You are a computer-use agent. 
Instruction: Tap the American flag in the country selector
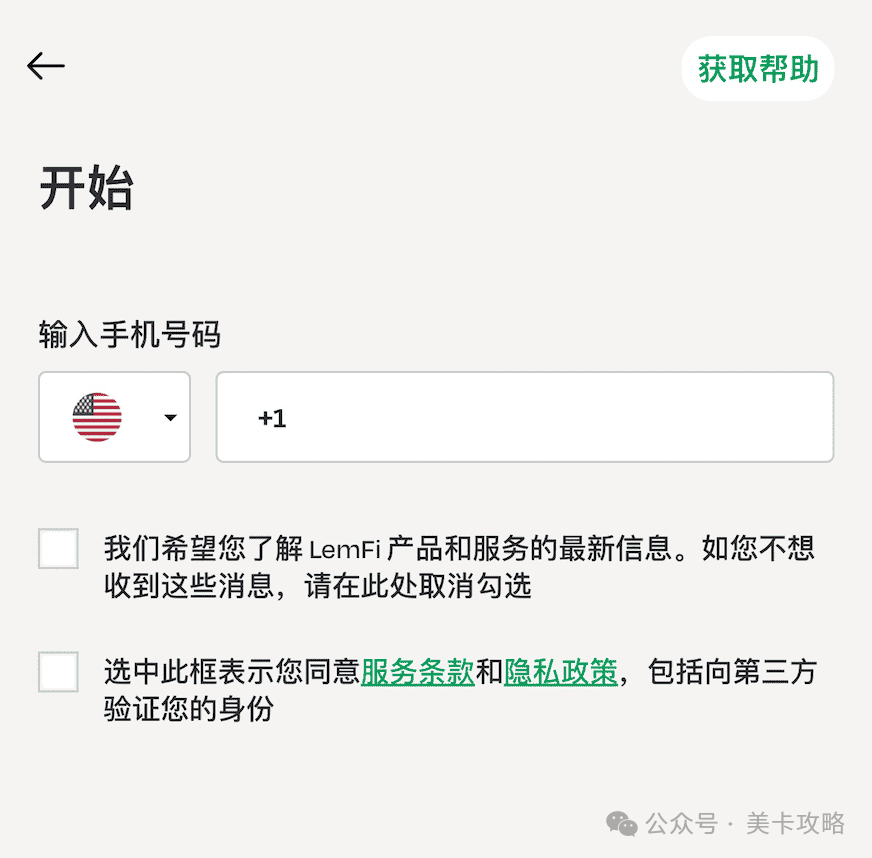97,416
